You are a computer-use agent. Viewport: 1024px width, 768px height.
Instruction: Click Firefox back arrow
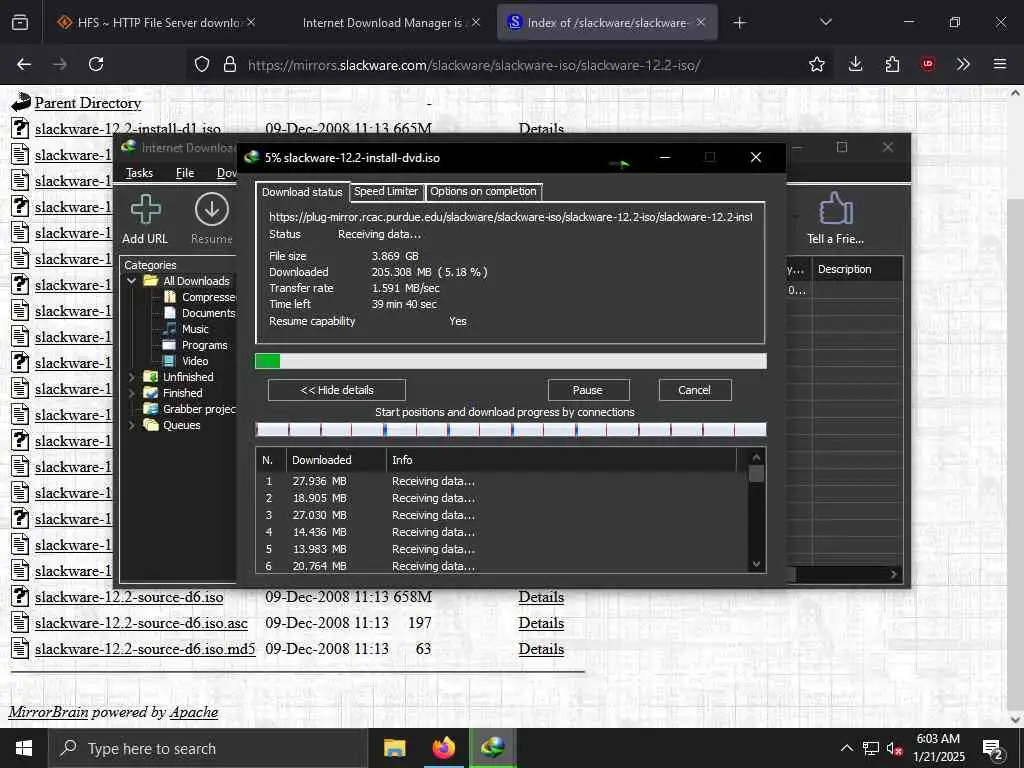click(x=24, y=64)
